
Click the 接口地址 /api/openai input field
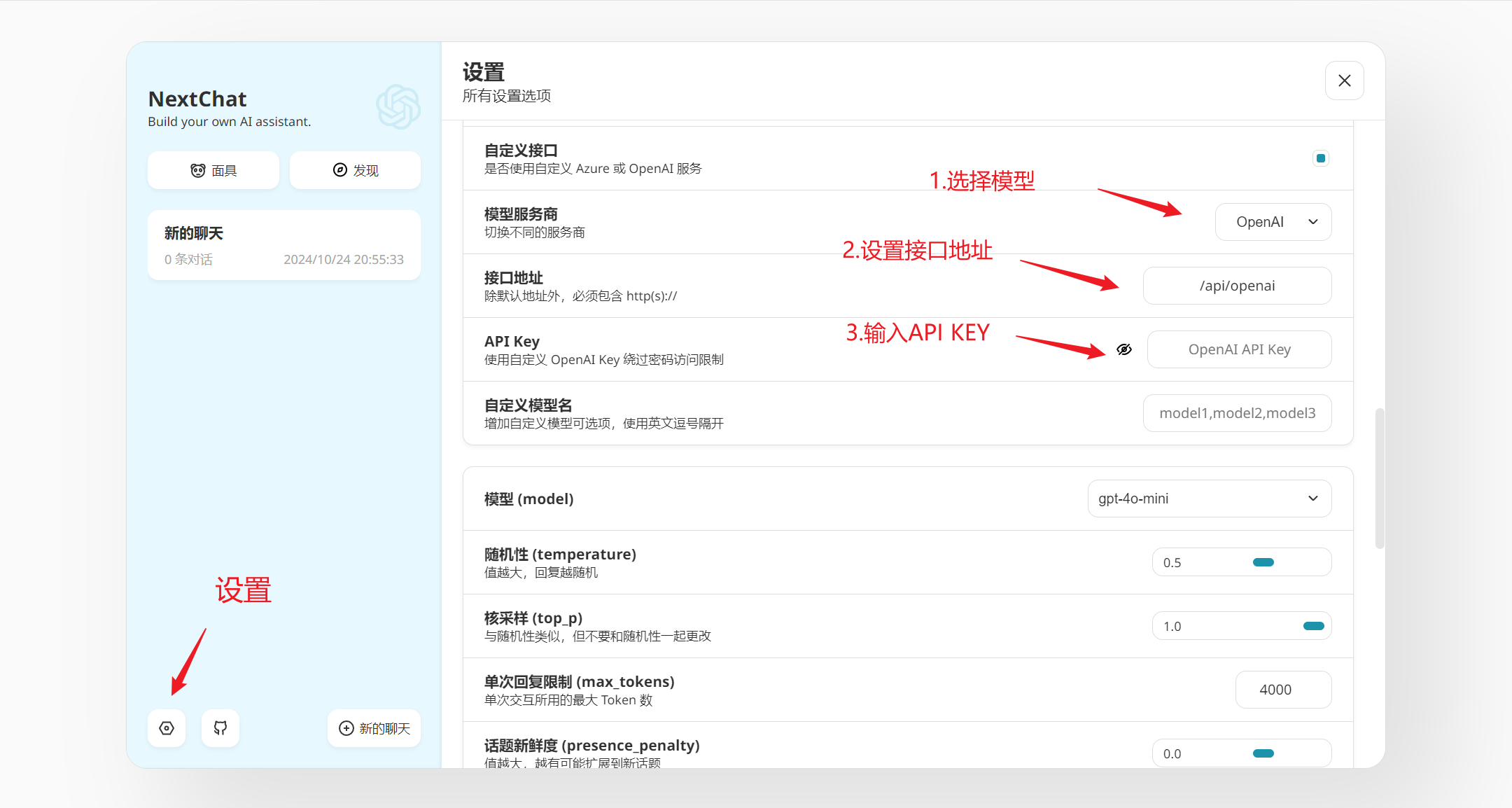1237,286
